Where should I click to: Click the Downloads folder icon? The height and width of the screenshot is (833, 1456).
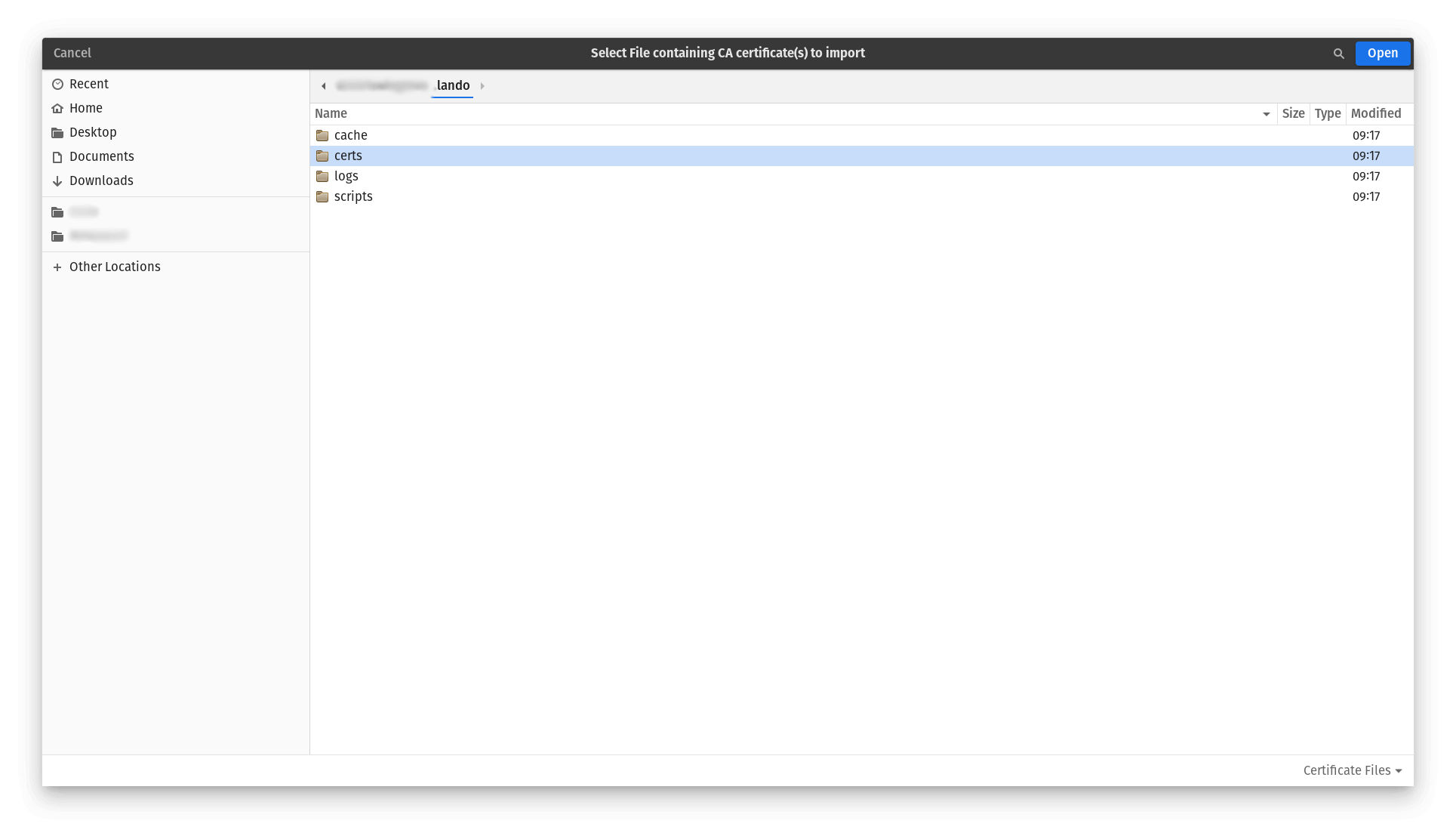[57, 180]
